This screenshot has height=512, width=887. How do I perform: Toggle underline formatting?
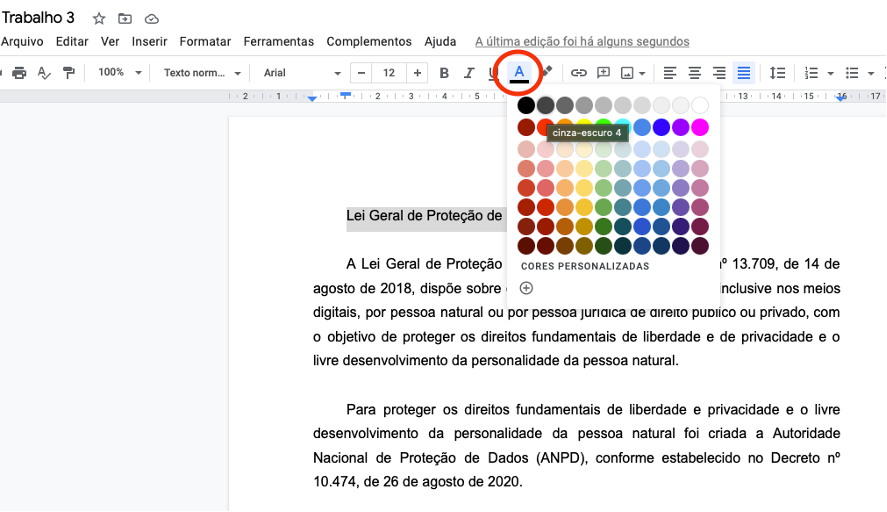pyautogui.click(x=492, y=73)
